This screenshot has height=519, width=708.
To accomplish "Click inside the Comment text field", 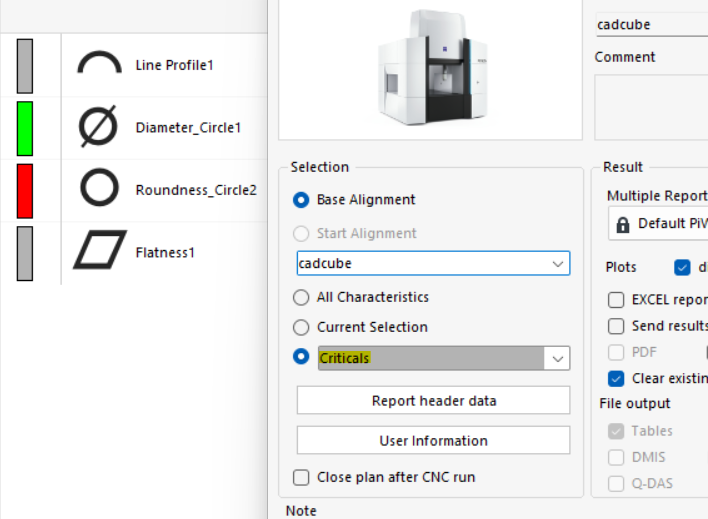I will click(x=651, y=107).
